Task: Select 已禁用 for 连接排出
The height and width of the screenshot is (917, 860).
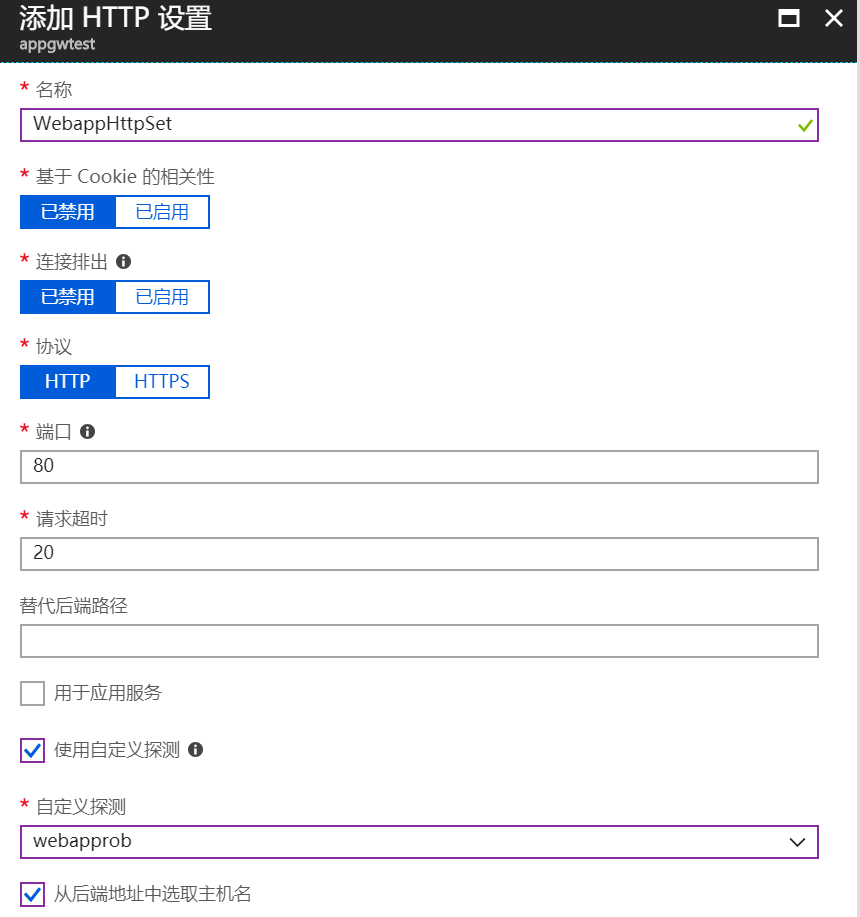Action: [68, 297]
